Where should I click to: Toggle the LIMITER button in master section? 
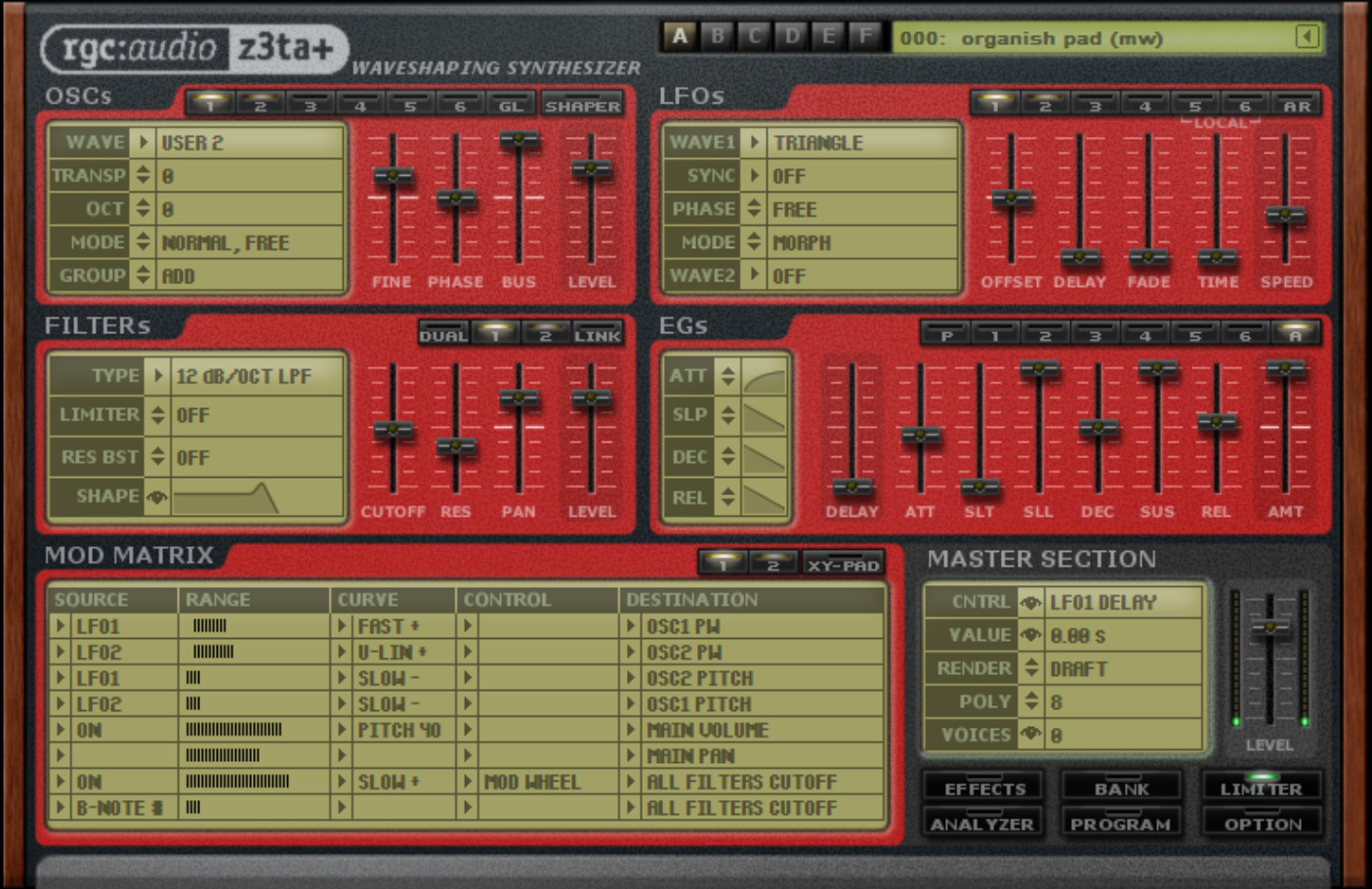point(1261,786)
